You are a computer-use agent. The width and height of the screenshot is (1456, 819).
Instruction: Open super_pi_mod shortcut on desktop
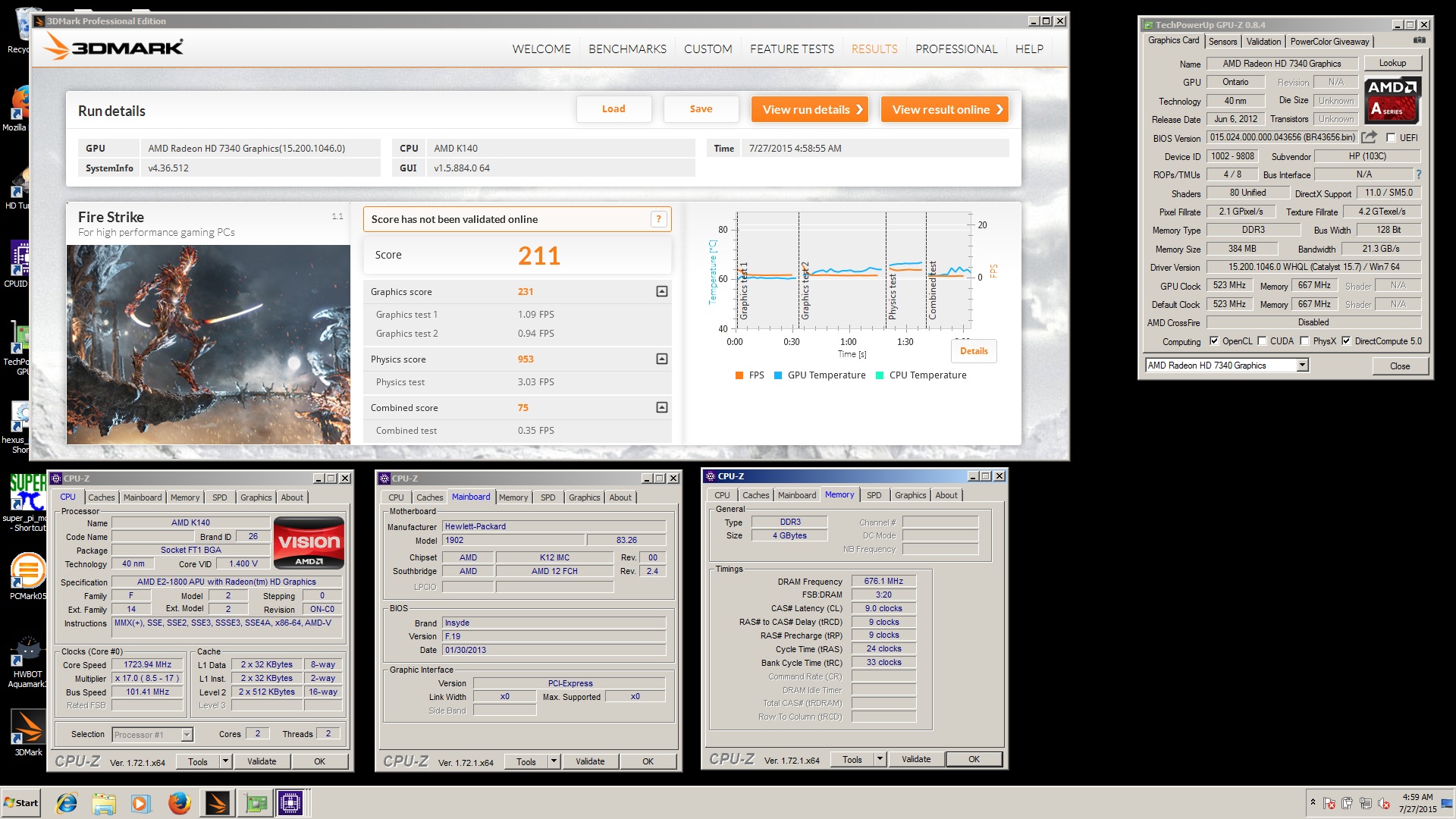click(x=27, y=503)
